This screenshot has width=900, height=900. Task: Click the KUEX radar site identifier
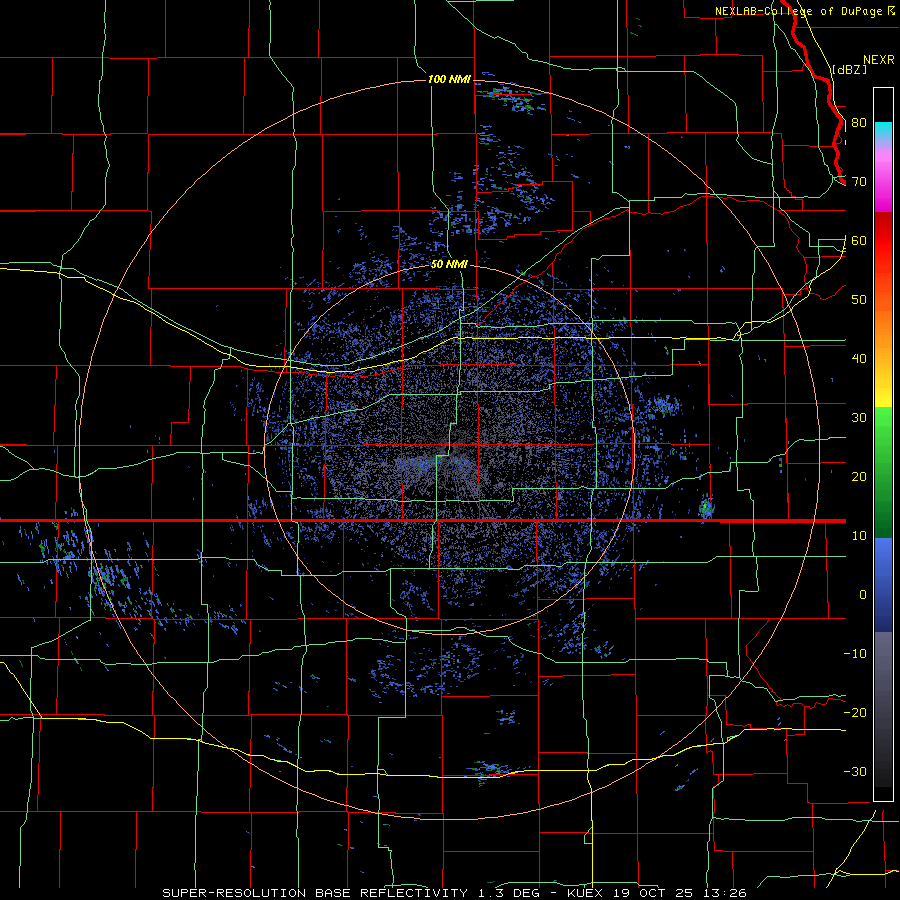pyautogui.click(x=585, y=893)
